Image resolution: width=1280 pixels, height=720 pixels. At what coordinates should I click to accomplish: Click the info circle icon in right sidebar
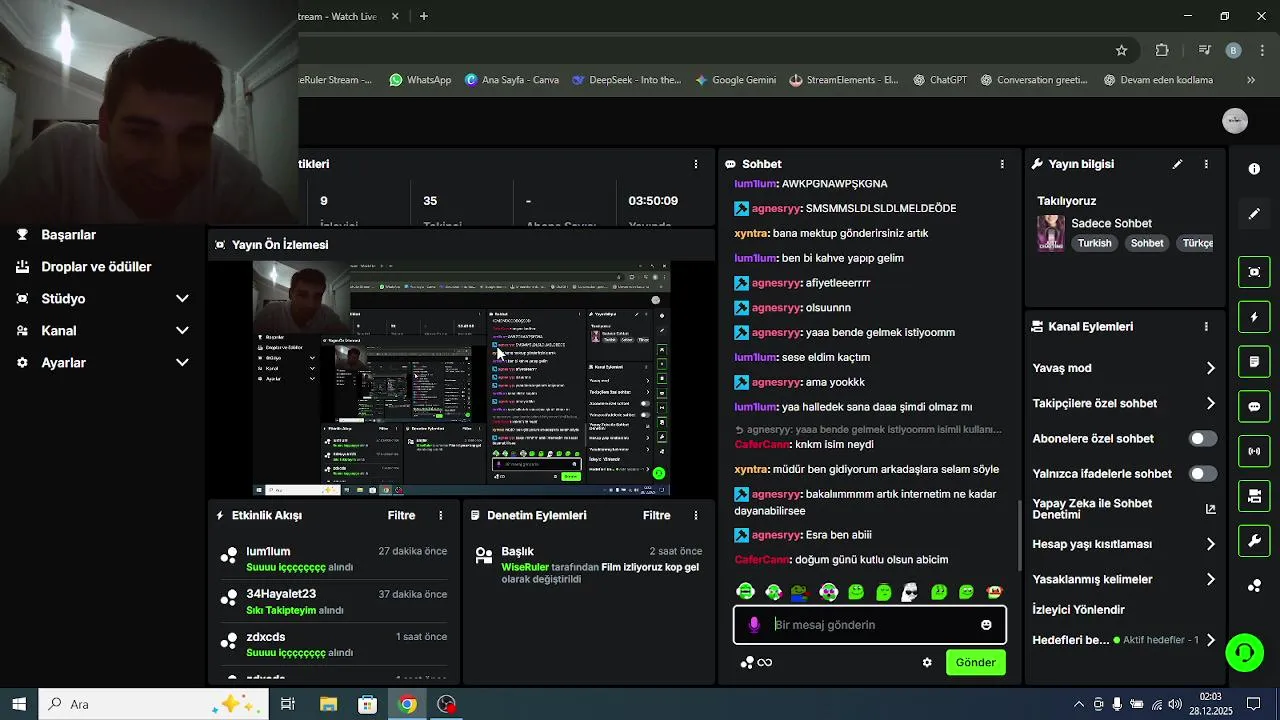pyautogui.click(x=1254, y=169)
